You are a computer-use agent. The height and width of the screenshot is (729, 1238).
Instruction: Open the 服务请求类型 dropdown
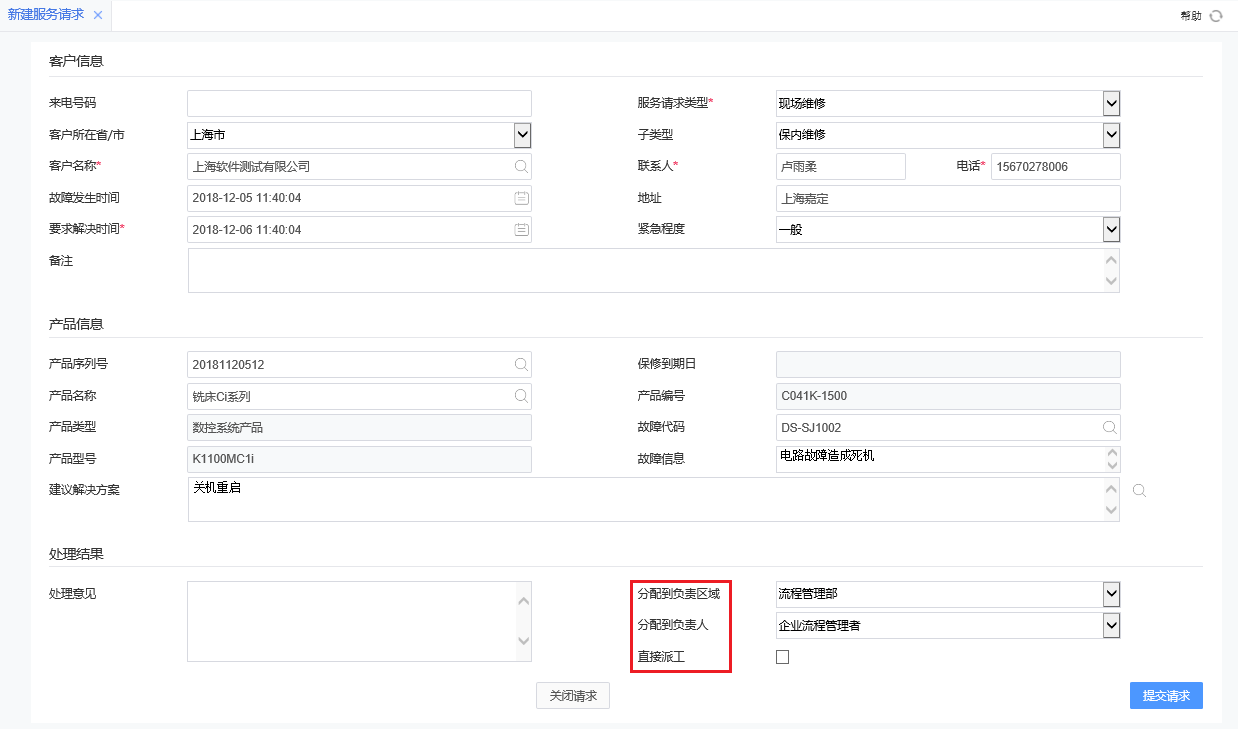pyautogui.click(x=1110, y=103)
